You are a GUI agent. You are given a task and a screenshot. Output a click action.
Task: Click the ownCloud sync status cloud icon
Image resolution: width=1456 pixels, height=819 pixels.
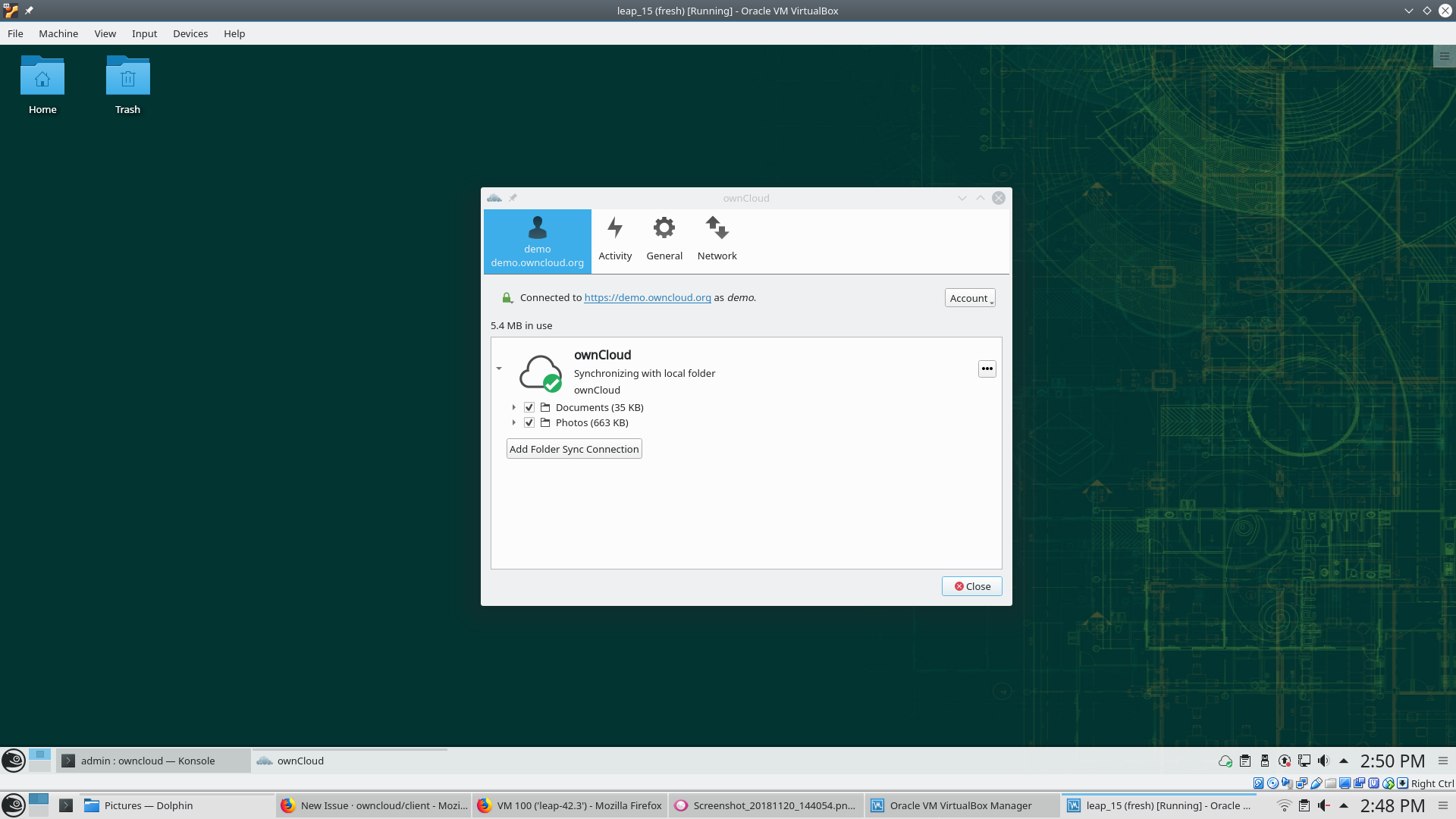(541, 373)
